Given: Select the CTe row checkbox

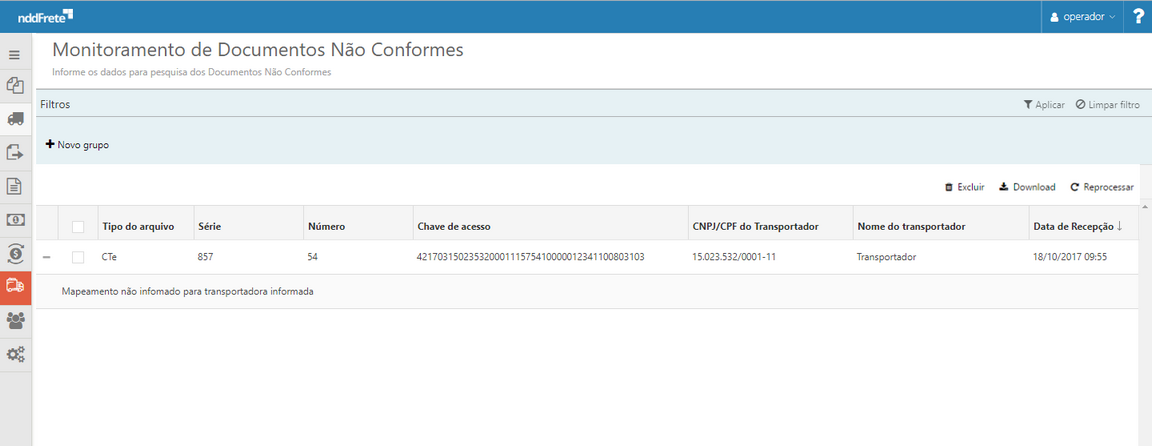Looking at the screenshot, I should pyautogui.click(x=78, y=257).
